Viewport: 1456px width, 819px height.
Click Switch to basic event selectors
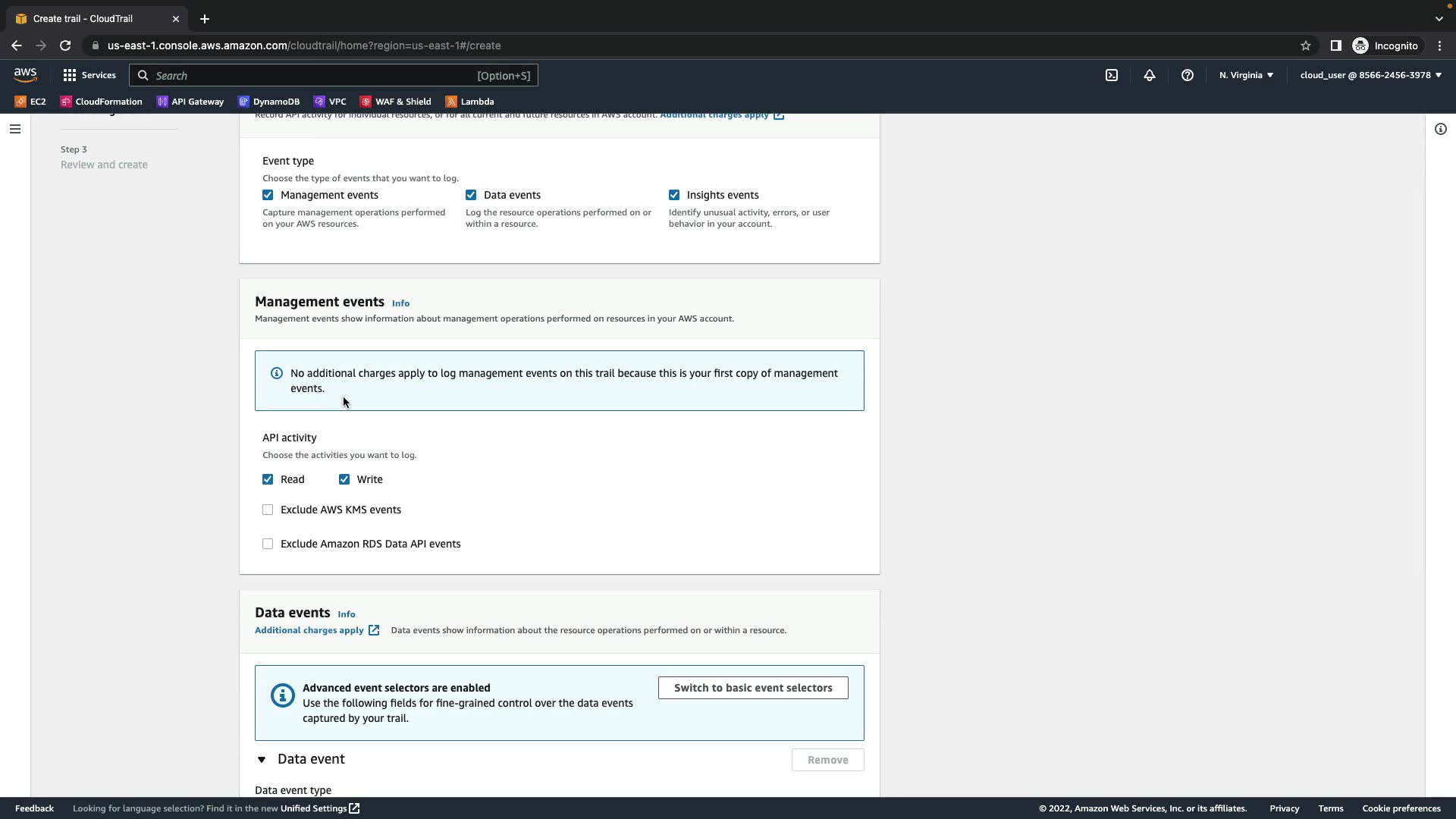(x=752, y=688)
